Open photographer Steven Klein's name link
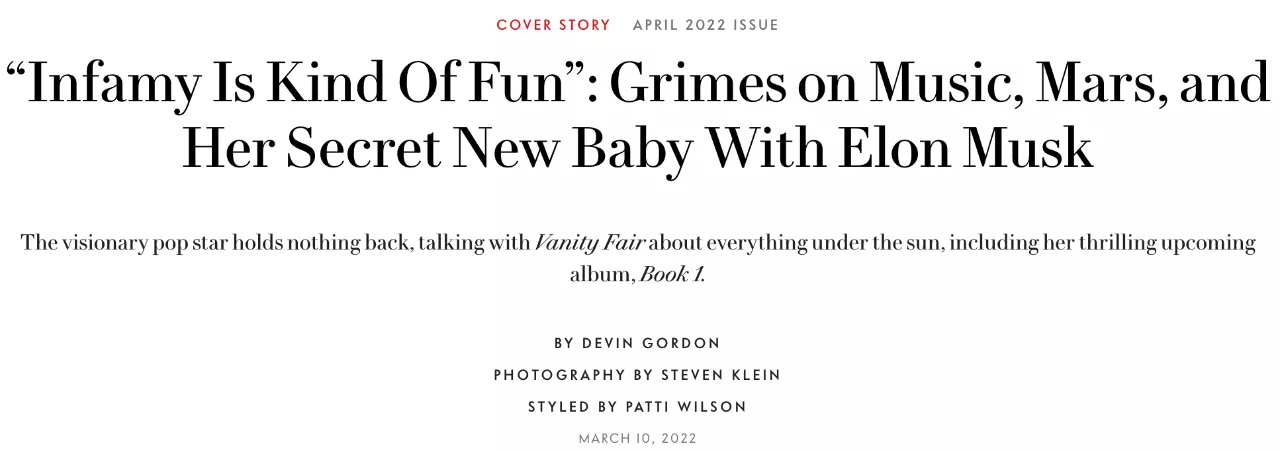 (720, 375)
